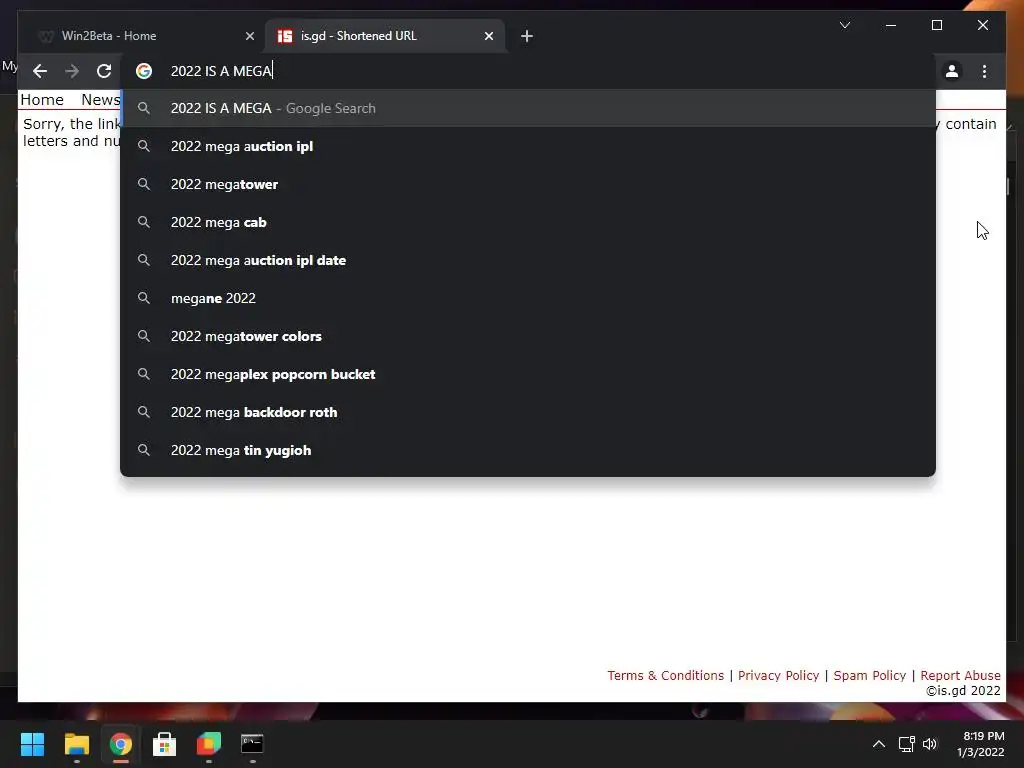
Task: Open the News link on is.gd page
Action: coord(101,100)
